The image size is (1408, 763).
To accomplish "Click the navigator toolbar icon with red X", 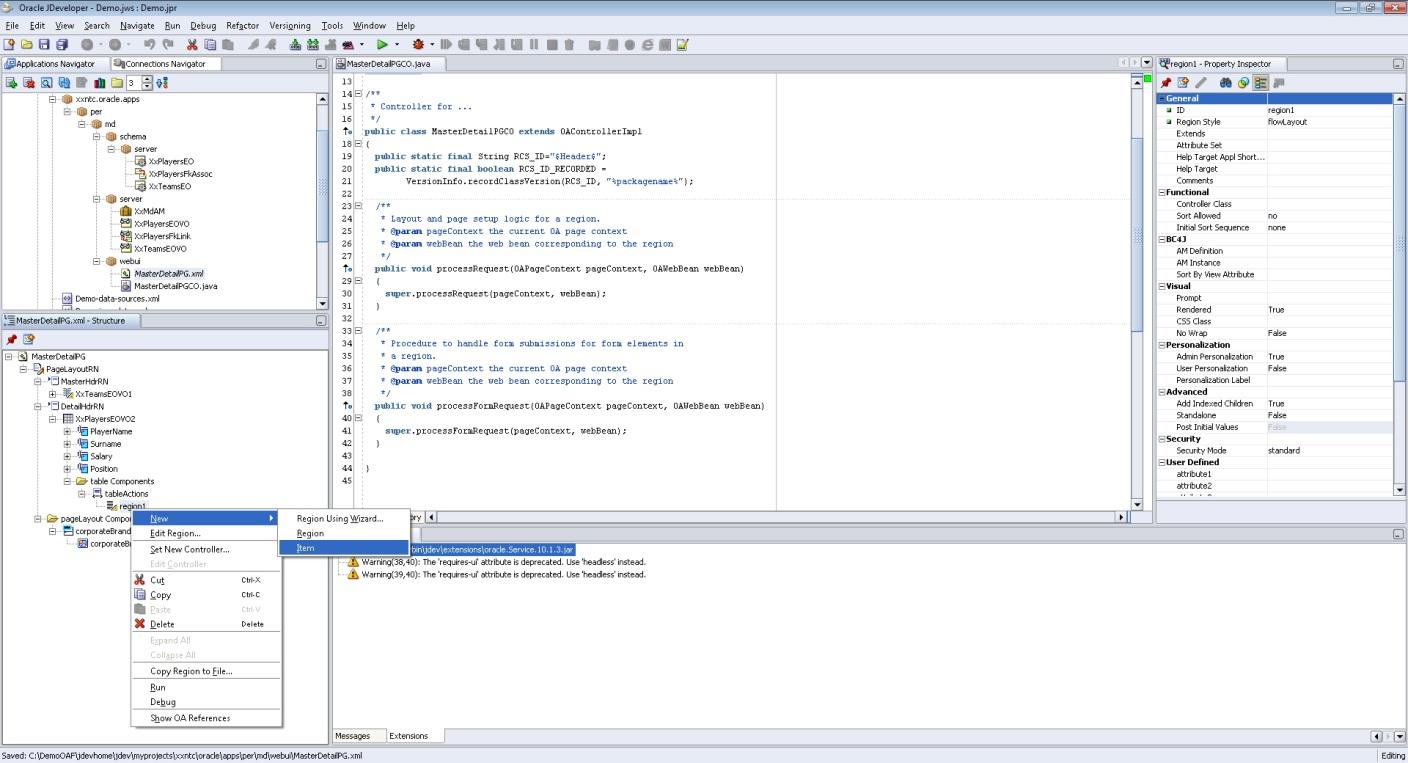I will [x=29, y=83].
